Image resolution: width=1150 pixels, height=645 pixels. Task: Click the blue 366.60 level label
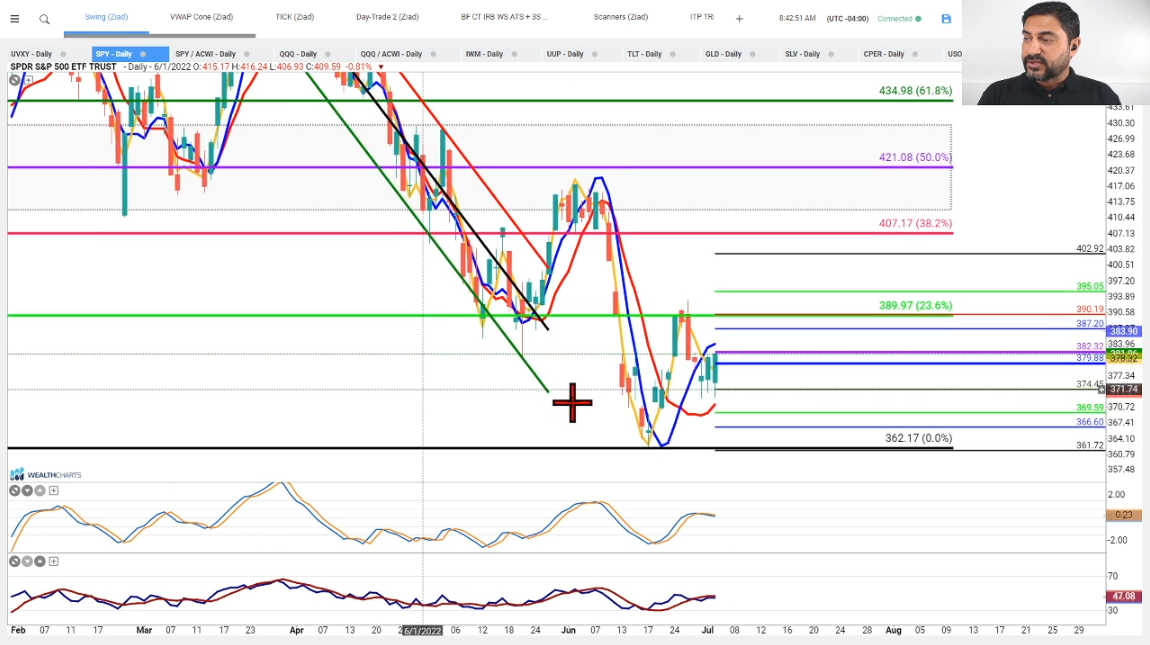coord(1090,422)
